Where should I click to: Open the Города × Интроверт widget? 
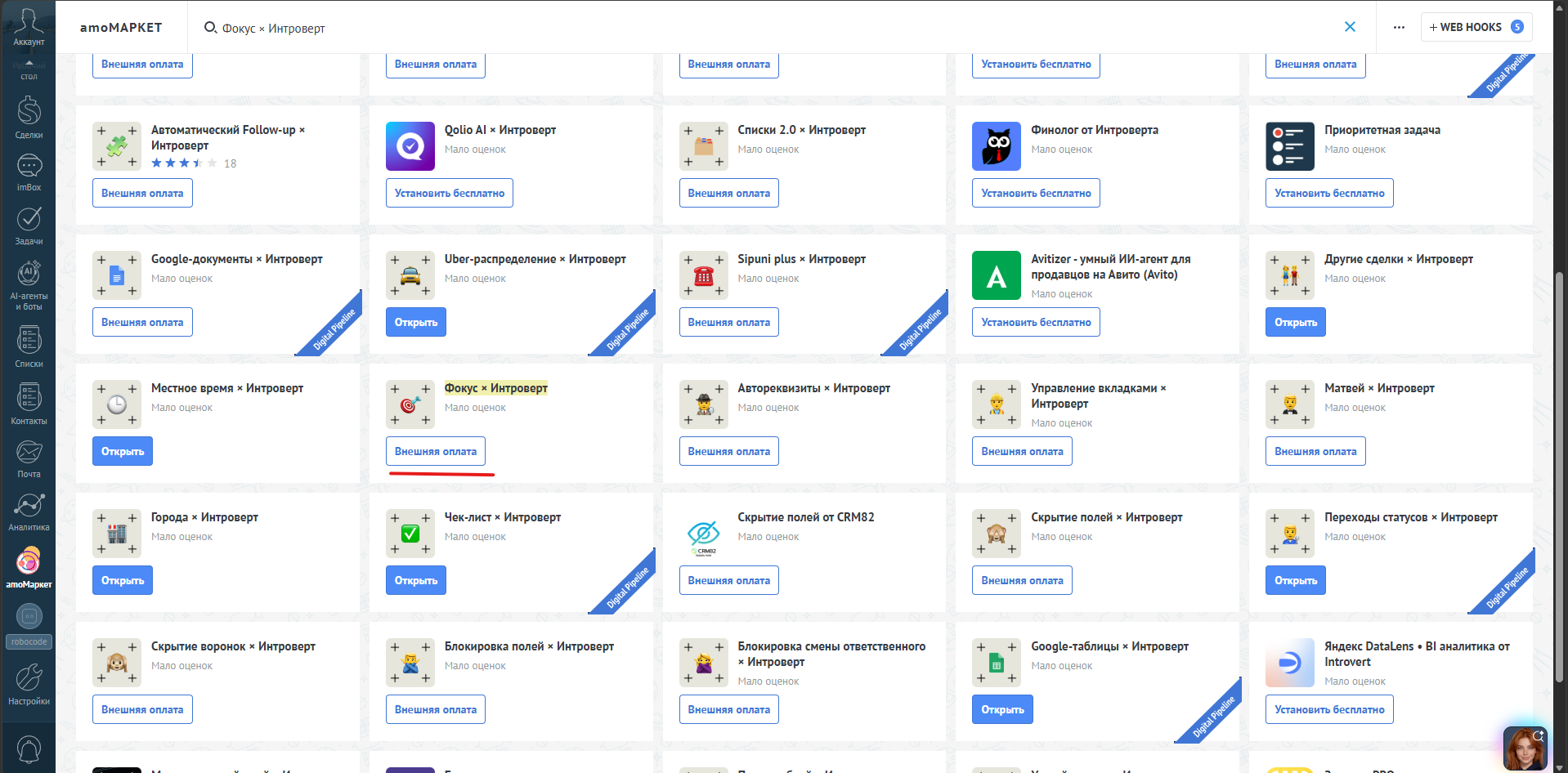pos(122,580)
